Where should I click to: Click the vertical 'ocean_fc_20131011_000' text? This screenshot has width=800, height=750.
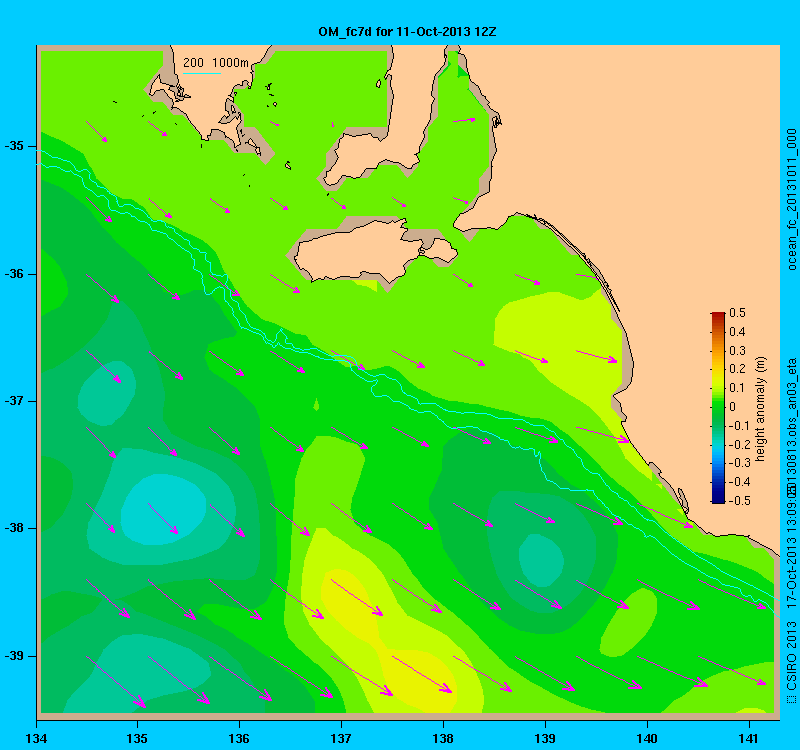[x=791, y=199]
